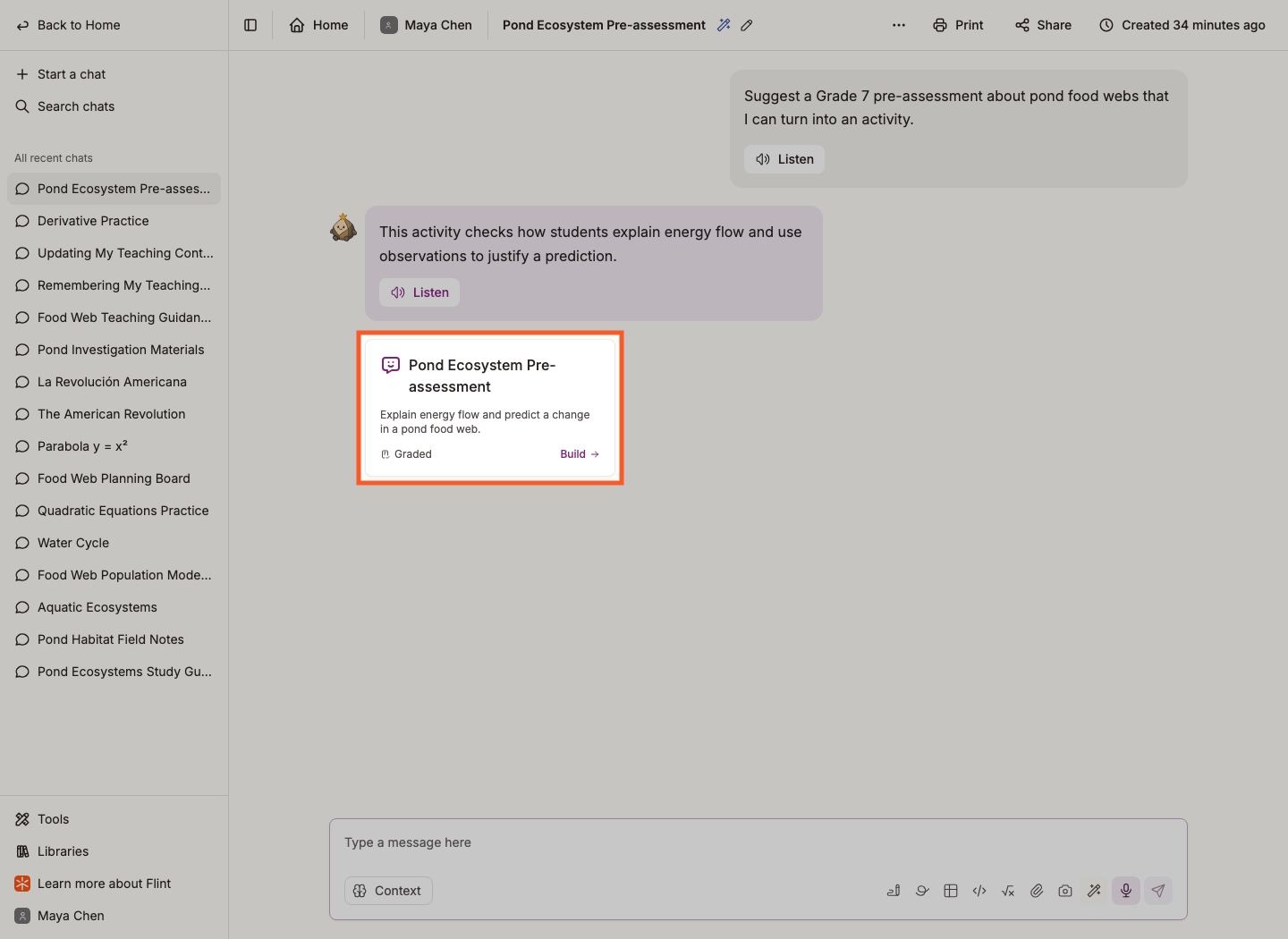Screen dimensions: 1288x939
Task: Click the camera icon in message bar
Action: (x=1065, y=891)
